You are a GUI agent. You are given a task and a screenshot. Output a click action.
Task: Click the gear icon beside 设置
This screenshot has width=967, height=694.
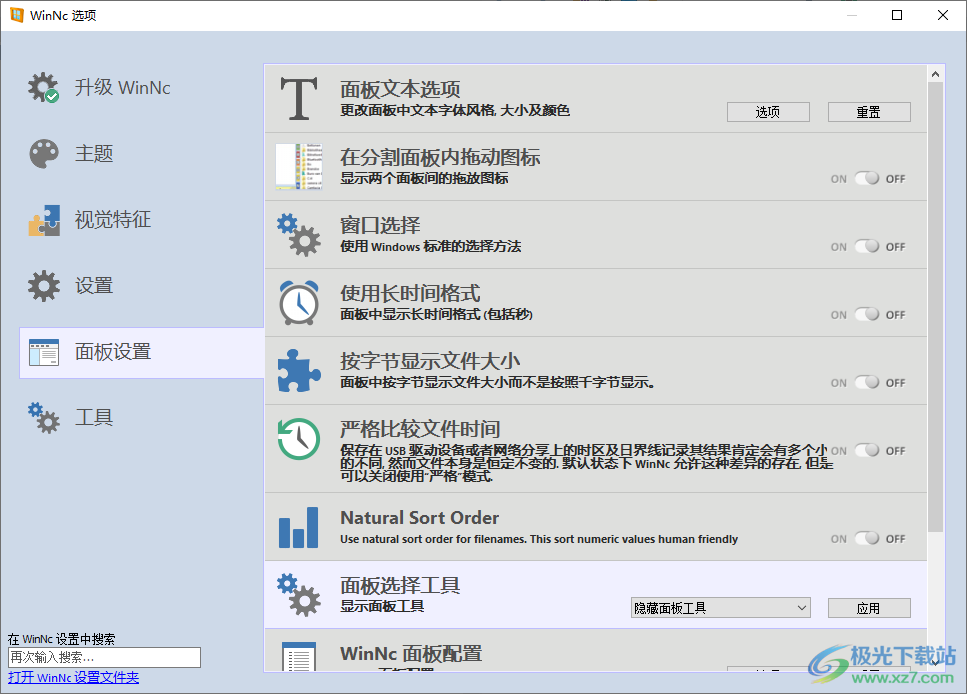point(44,286)
